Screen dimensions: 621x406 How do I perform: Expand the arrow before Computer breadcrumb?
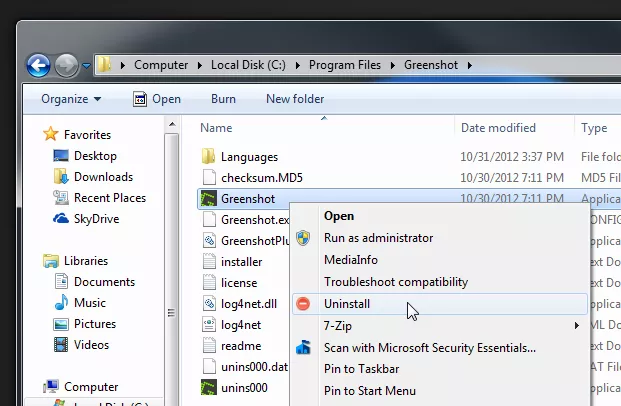(123, 65)
